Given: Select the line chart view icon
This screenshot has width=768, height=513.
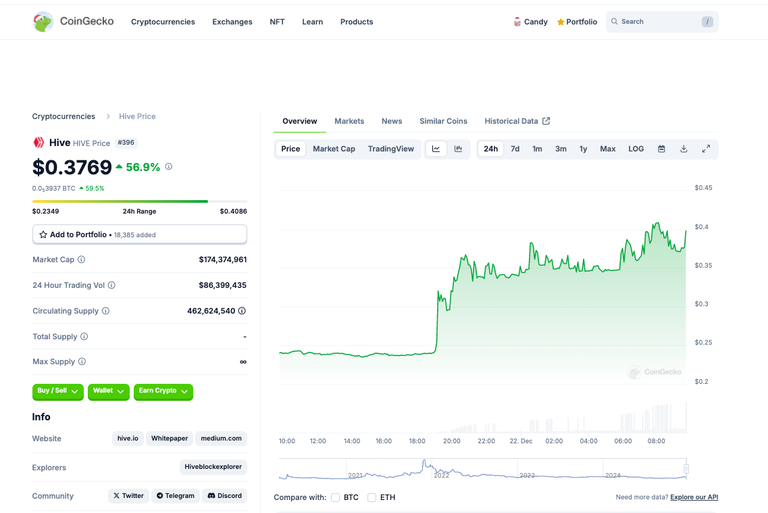Looking at the screenshot, I should (x=436, y=149).
